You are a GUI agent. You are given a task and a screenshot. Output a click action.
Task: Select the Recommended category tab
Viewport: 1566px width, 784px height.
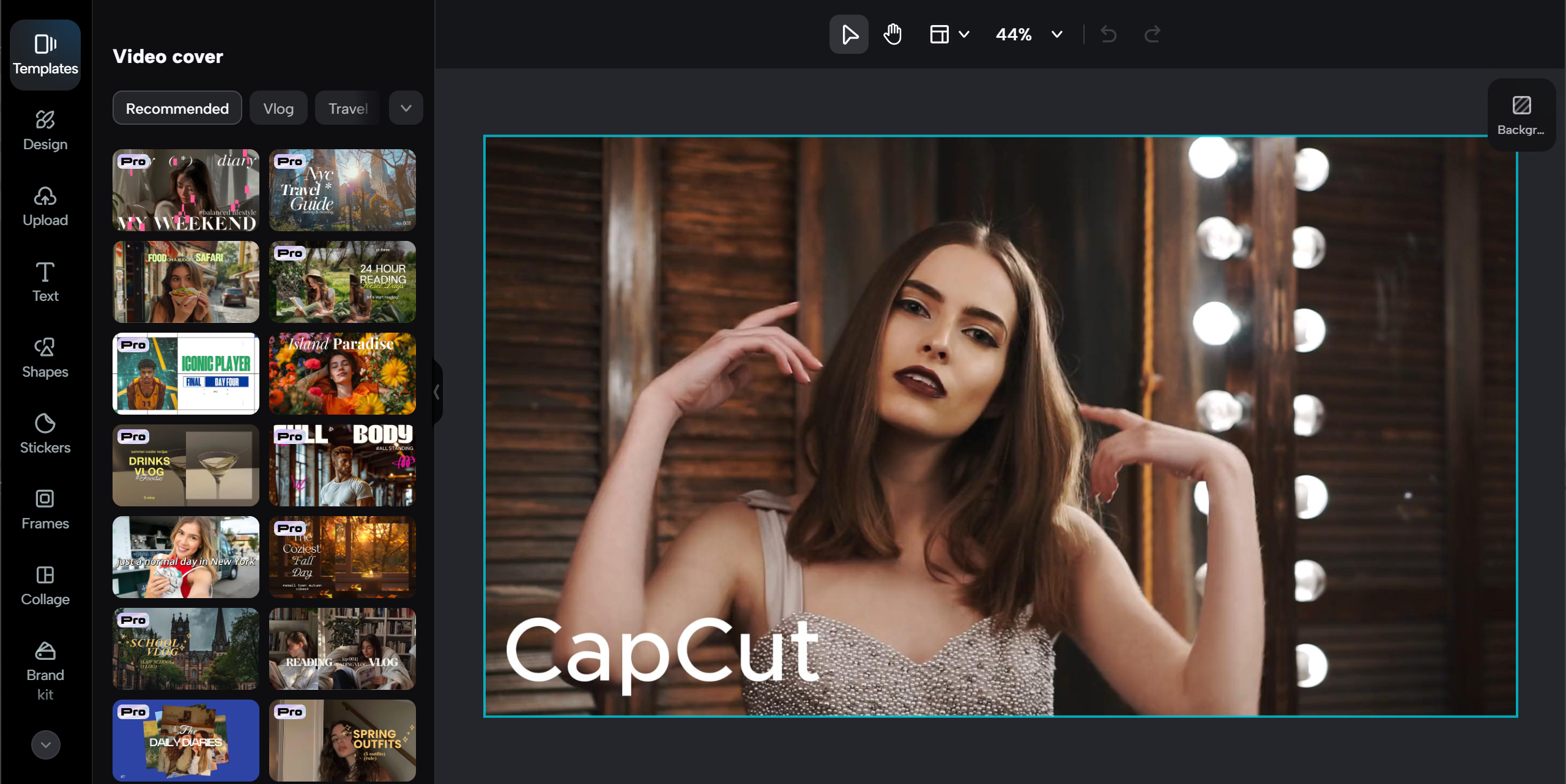coord(177,108)
